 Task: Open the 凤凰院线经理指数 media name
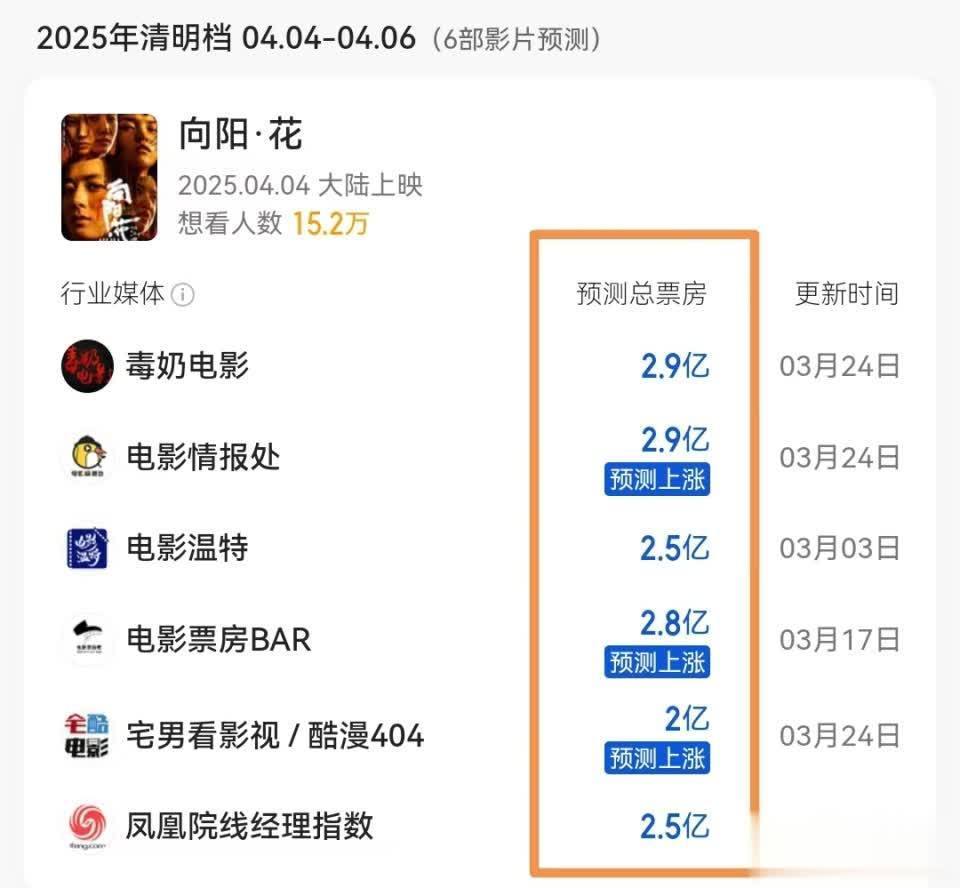249,826
